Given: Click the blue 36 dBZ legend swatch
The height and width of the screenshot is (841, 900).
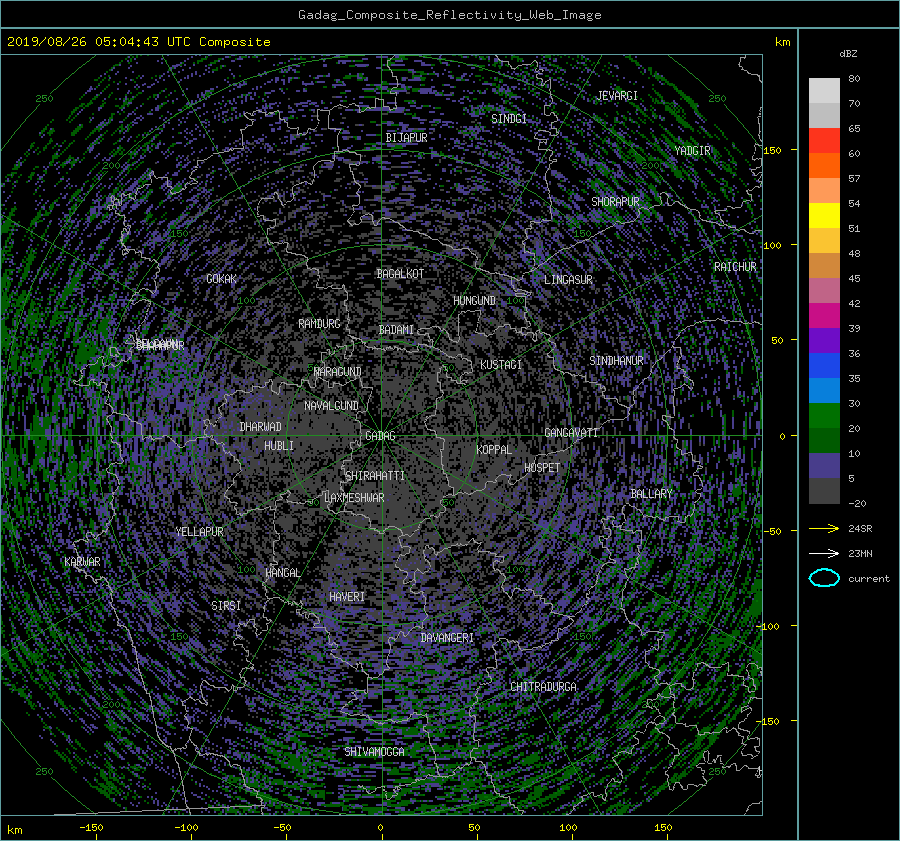Looking at the screenshot, I should [x=824, y=365].
